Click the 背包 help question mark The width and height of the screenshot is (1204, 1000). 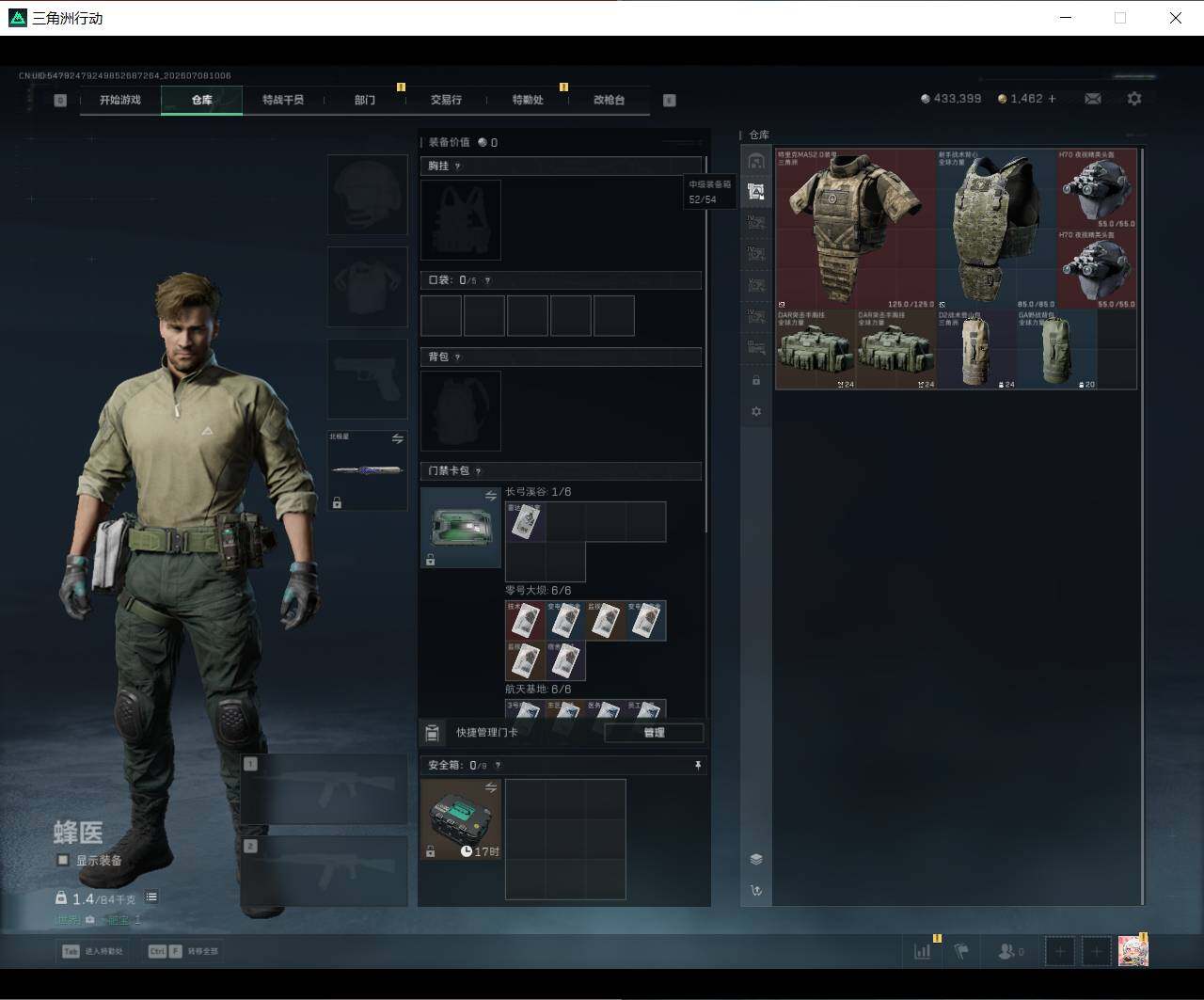click(457, 357)
